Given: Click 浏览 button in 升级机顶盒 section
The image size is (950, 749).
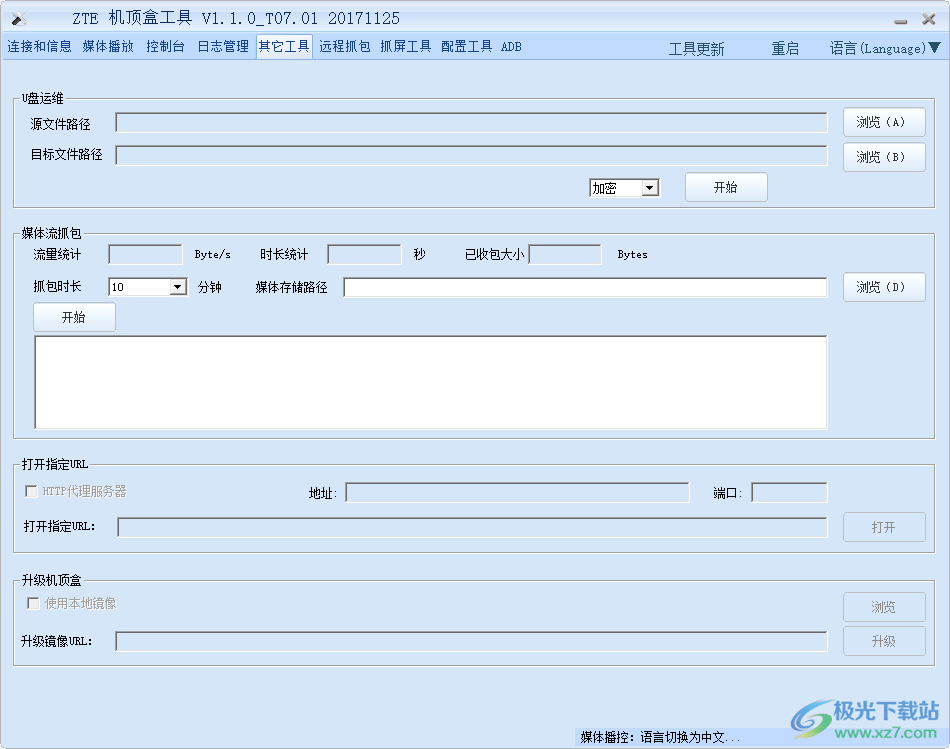Looking at the screenshot, I should (x=884, y=607).
